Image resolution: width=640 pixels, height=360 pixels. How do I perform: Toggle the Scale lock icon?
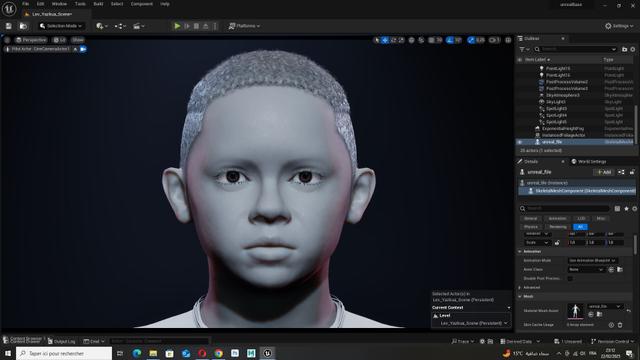[x=557, y=242]
